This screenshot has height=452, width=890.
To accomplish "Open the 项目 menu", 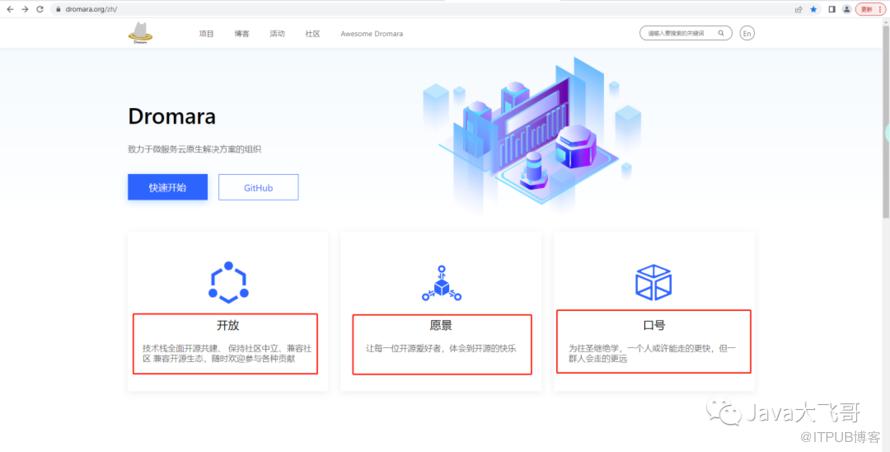I will pyautogui.click(x=206, y=34).
